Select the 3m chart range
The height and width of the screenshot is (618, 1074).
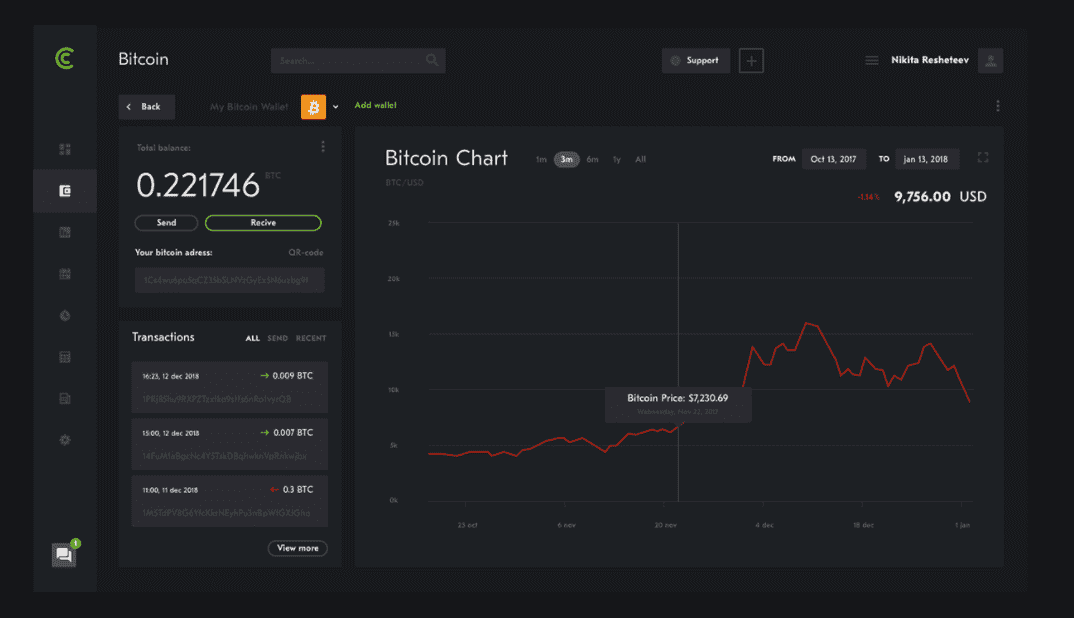(x=566, y=160)
